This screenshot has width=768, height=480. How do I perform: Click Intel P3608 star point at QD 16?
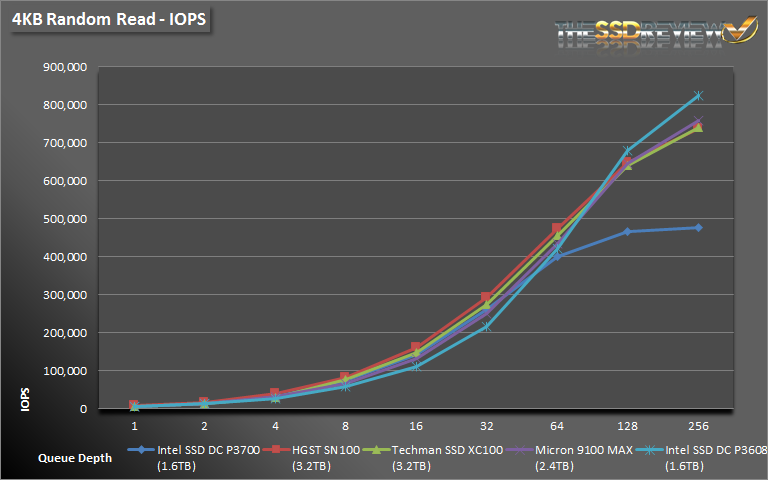tap(416, 366)
